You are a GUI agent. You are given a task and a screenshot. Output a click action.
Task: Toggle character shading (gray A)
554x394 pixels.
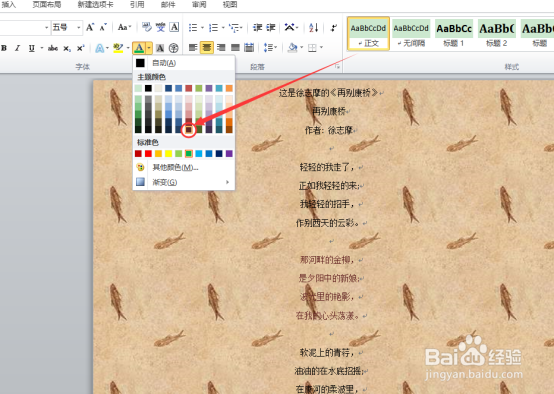160,48
